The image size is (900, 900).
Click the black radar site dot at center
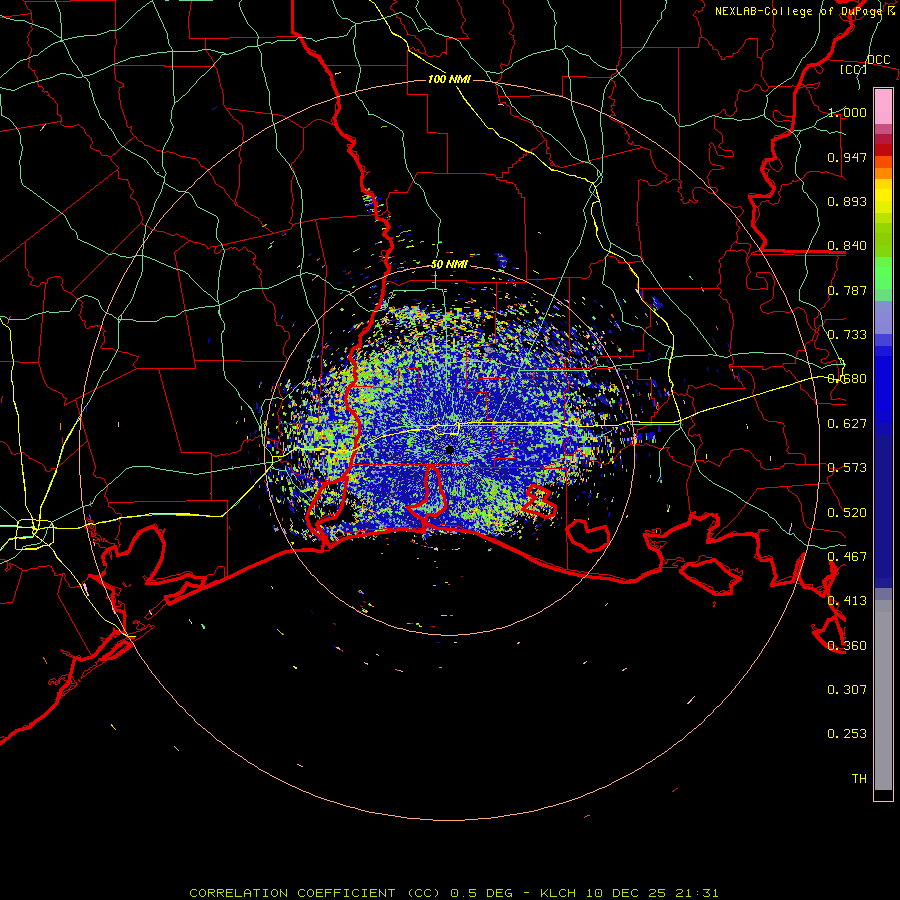point(450,450)
